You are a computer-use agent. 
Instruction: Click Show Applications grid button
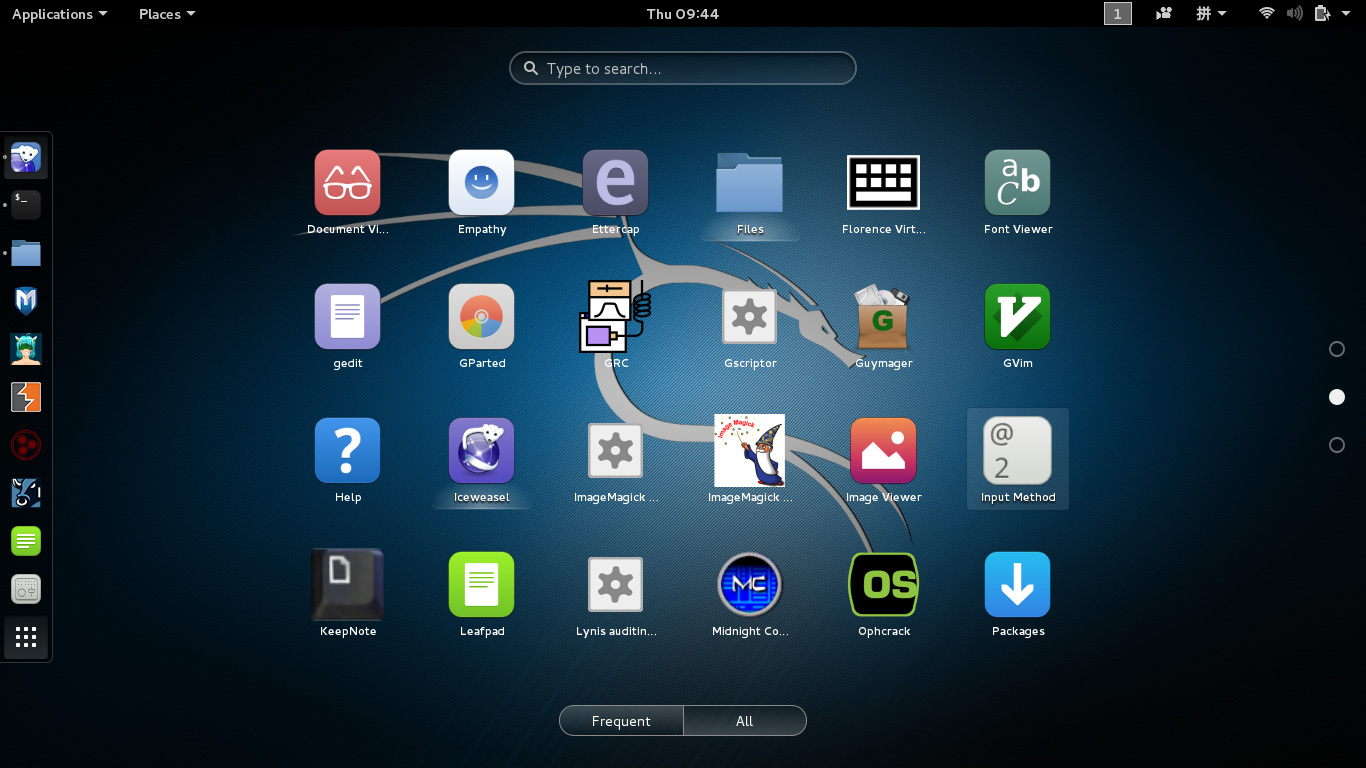[26, 637]
